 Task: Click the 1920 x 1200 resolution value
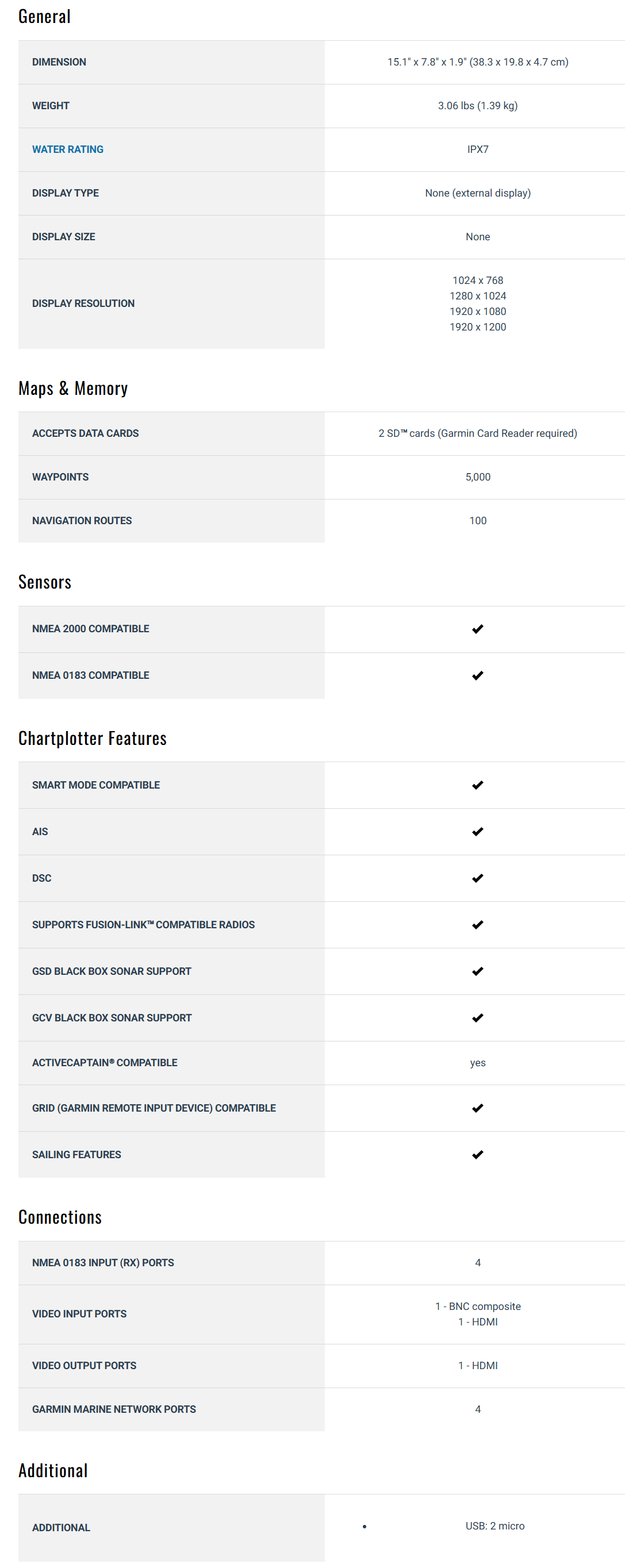pyautogui.click(x=478, y=327)
